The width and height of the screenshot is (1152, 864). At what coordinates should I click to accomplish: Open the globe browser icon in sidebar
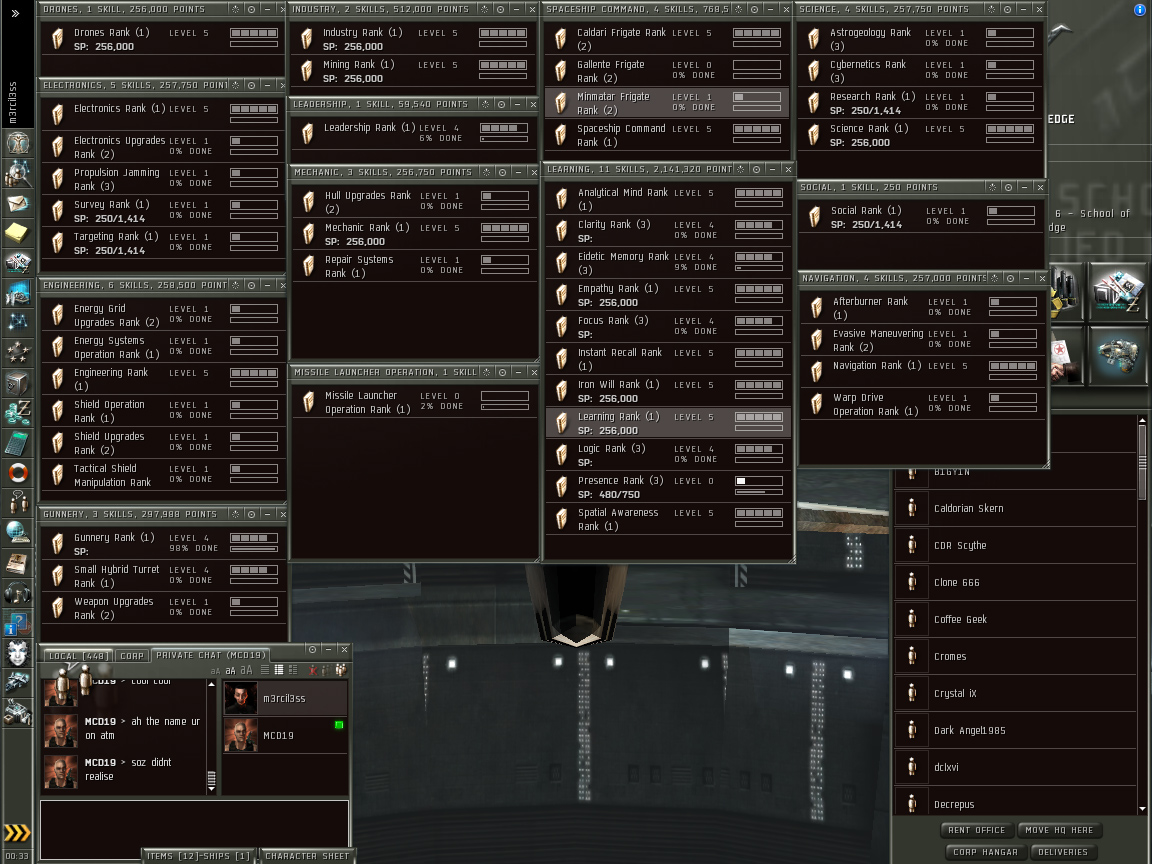point(18,533)
